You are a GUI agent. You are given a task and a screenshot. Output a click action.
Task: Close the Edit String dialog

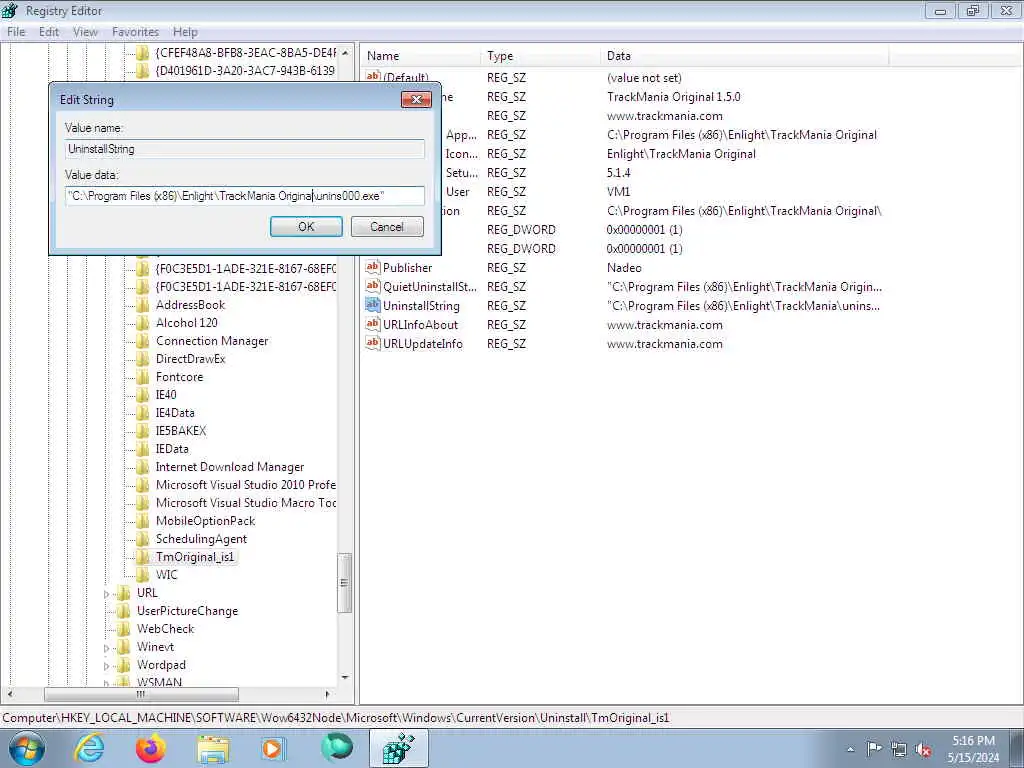[x=416, y=99]
